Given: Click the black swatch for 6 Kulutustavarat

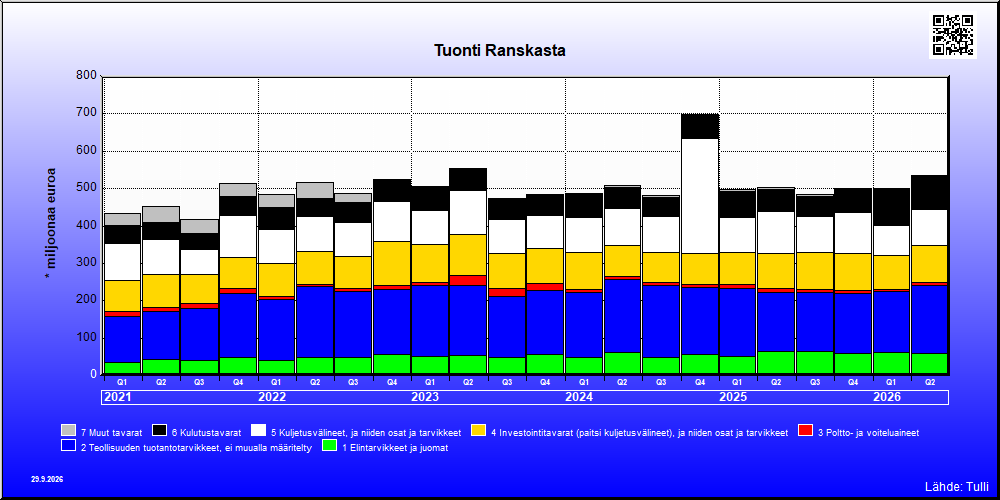Looking at the screenshot, I should click(160, 430).
